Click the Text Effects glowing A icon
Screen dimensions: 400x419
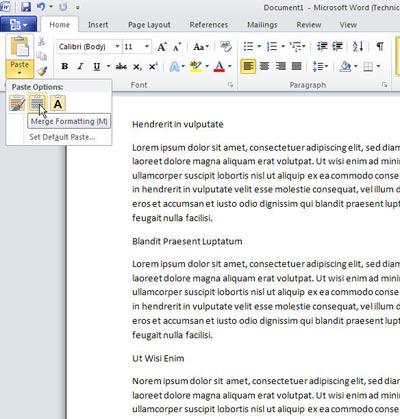[174, 66]
